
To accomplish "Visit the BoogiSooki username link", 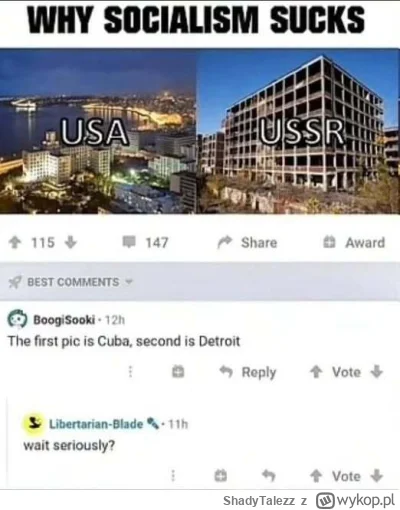I will coord(64,320).
